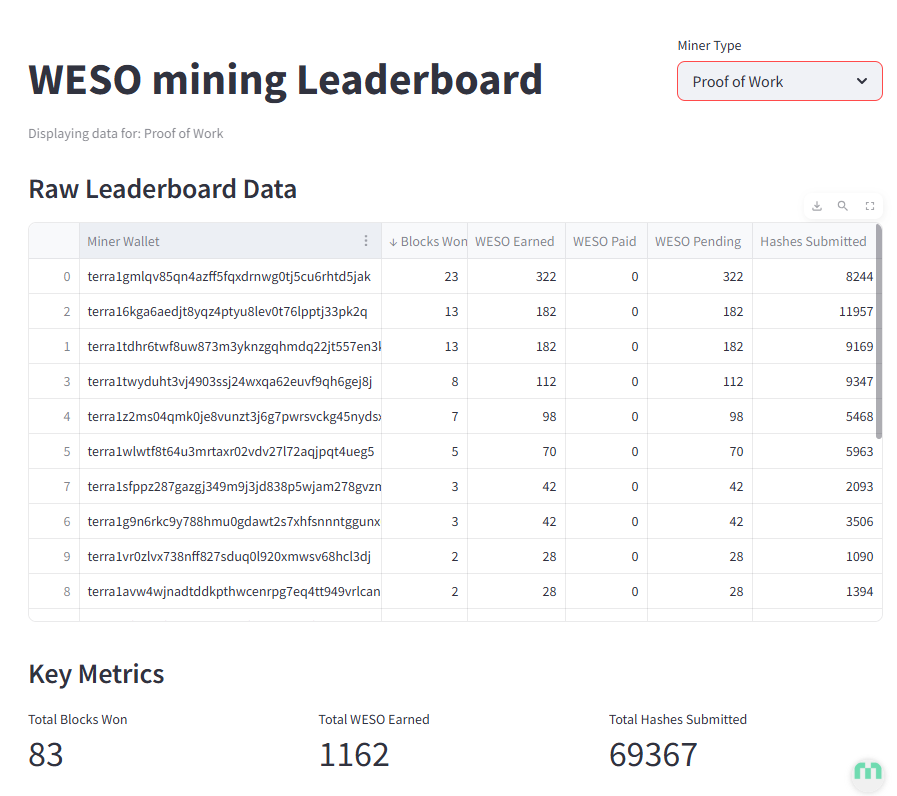Download the leaderboard table as CSV
Viewport: 897px width, 796px height.
click(x=817, y=206)
